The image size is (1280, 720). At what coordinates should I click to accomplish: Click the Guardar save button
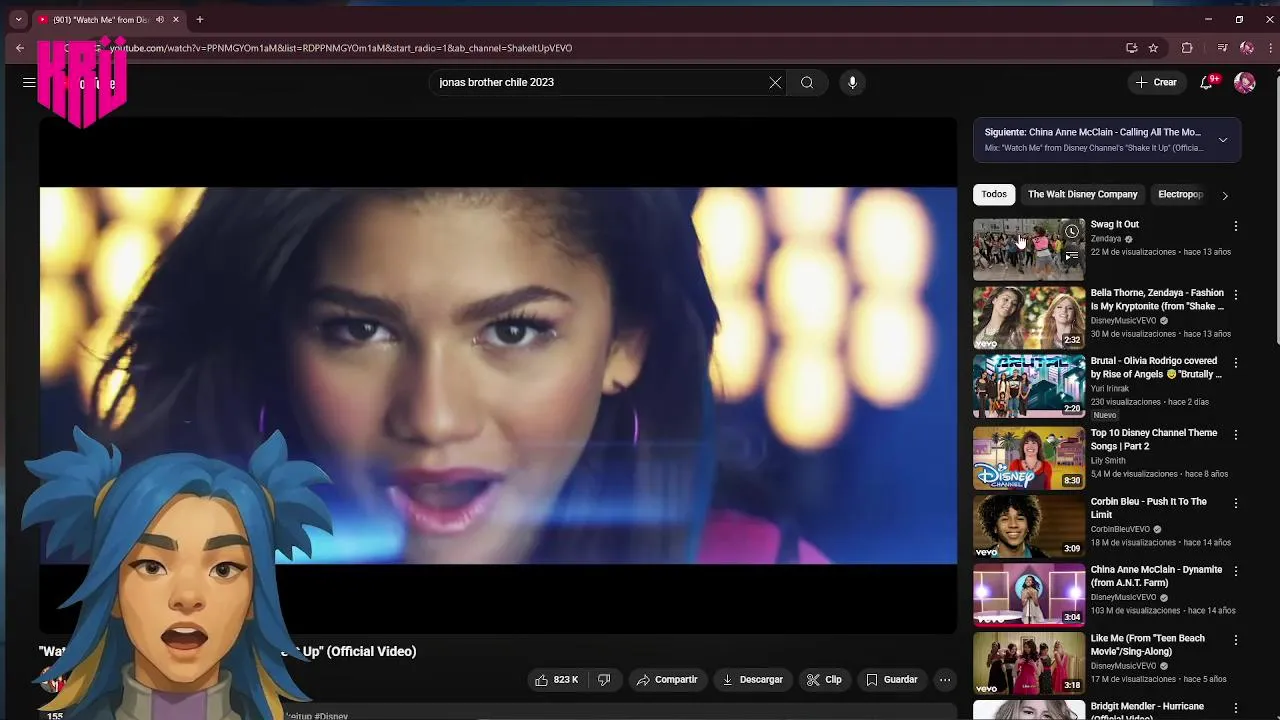[x=892, y=680]
